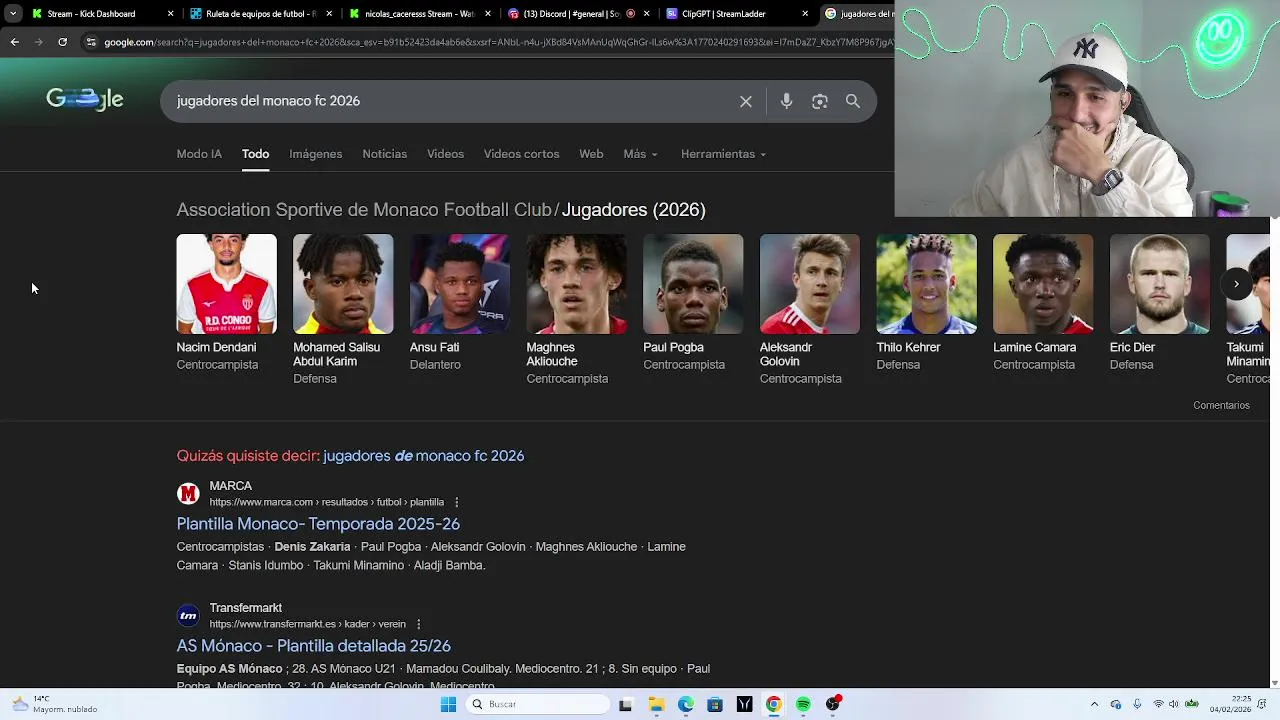The image size is (1280, 720).
Task: Start a voice search via the microphone icon
Action: (x=786, y=101)
